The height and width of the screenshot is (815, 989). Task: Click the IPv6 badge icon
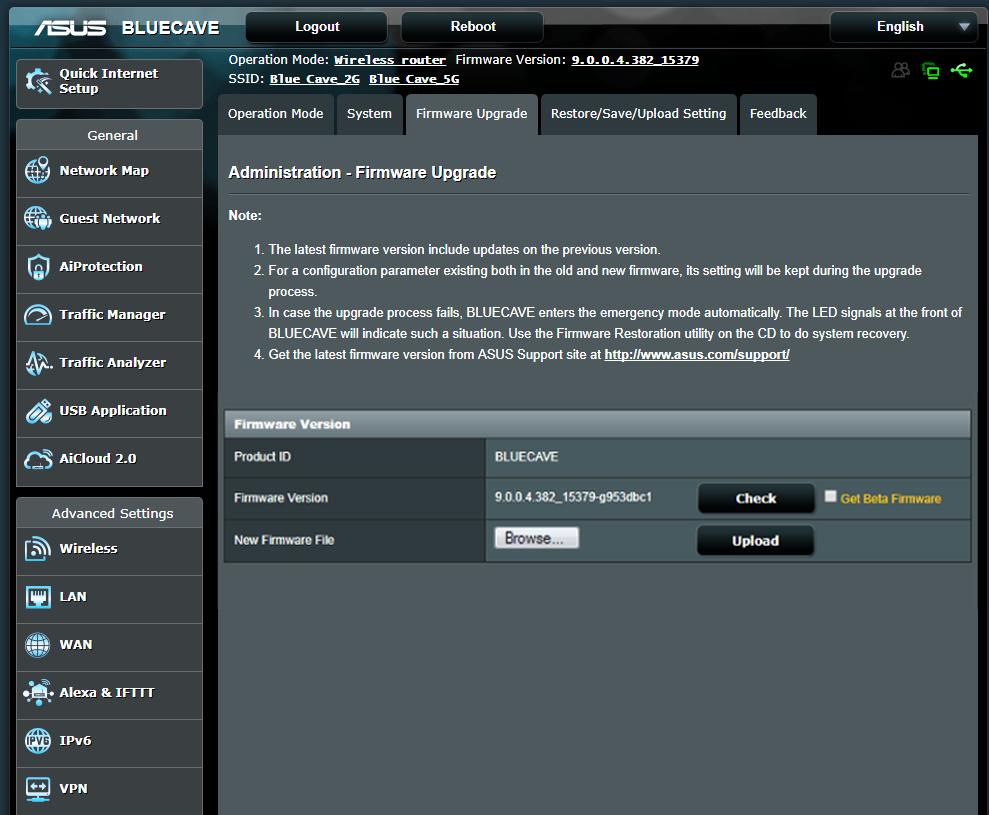pos(37,741)
